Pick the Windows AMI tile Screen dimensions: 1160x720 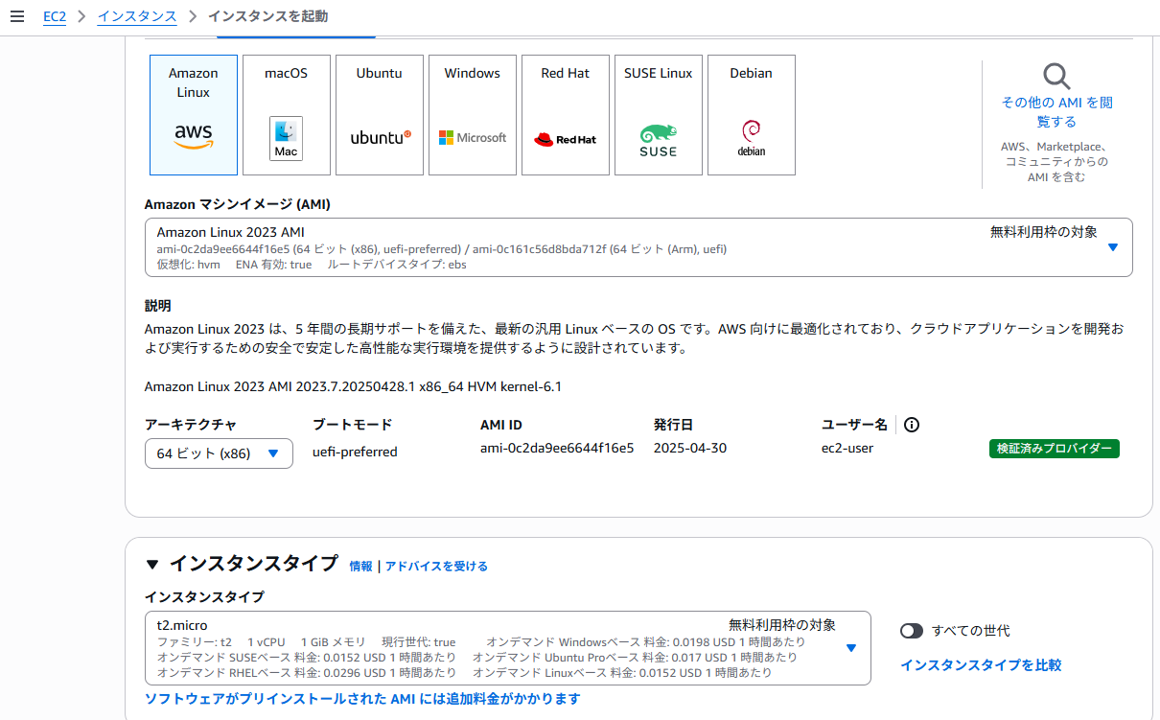(472, 115)
